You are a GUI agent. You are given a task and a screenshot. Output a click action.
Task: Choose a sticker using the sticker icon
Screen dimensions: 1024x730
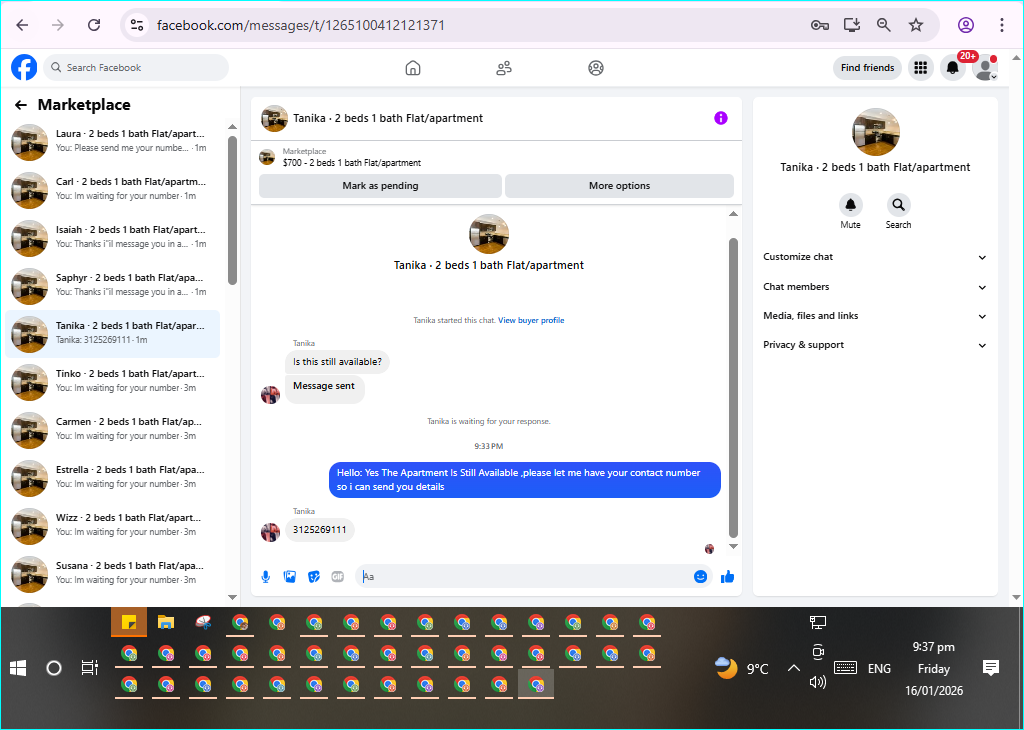tap(314, 577)
